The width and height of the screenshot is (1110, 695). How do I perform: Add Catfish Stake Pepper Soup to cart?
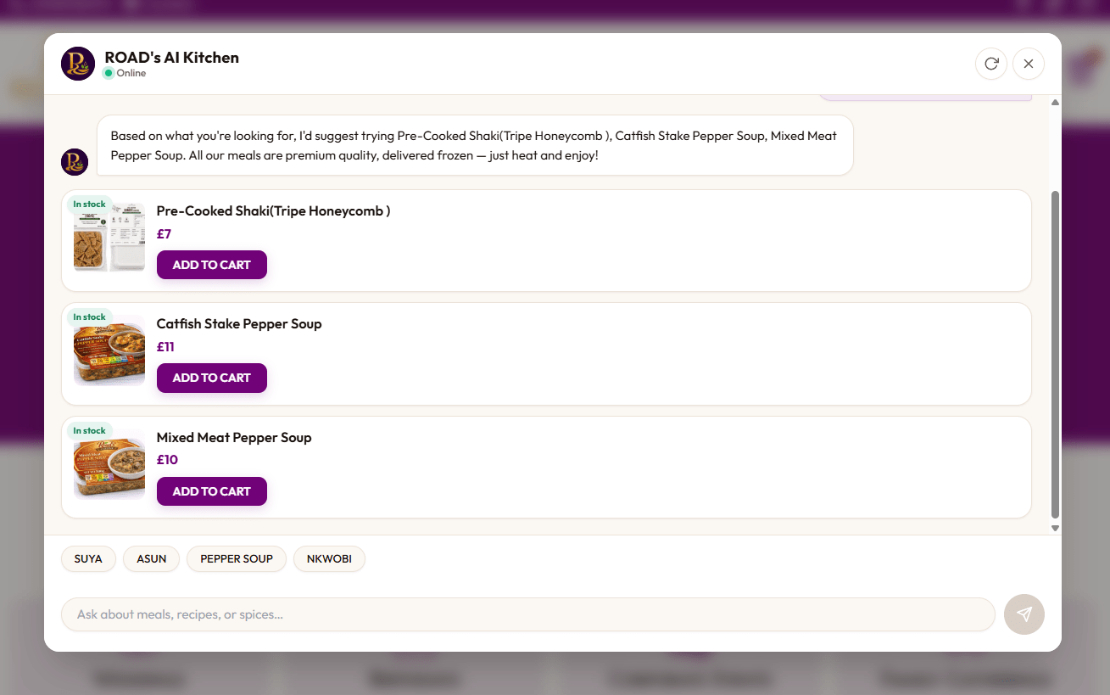click(212, 378)
